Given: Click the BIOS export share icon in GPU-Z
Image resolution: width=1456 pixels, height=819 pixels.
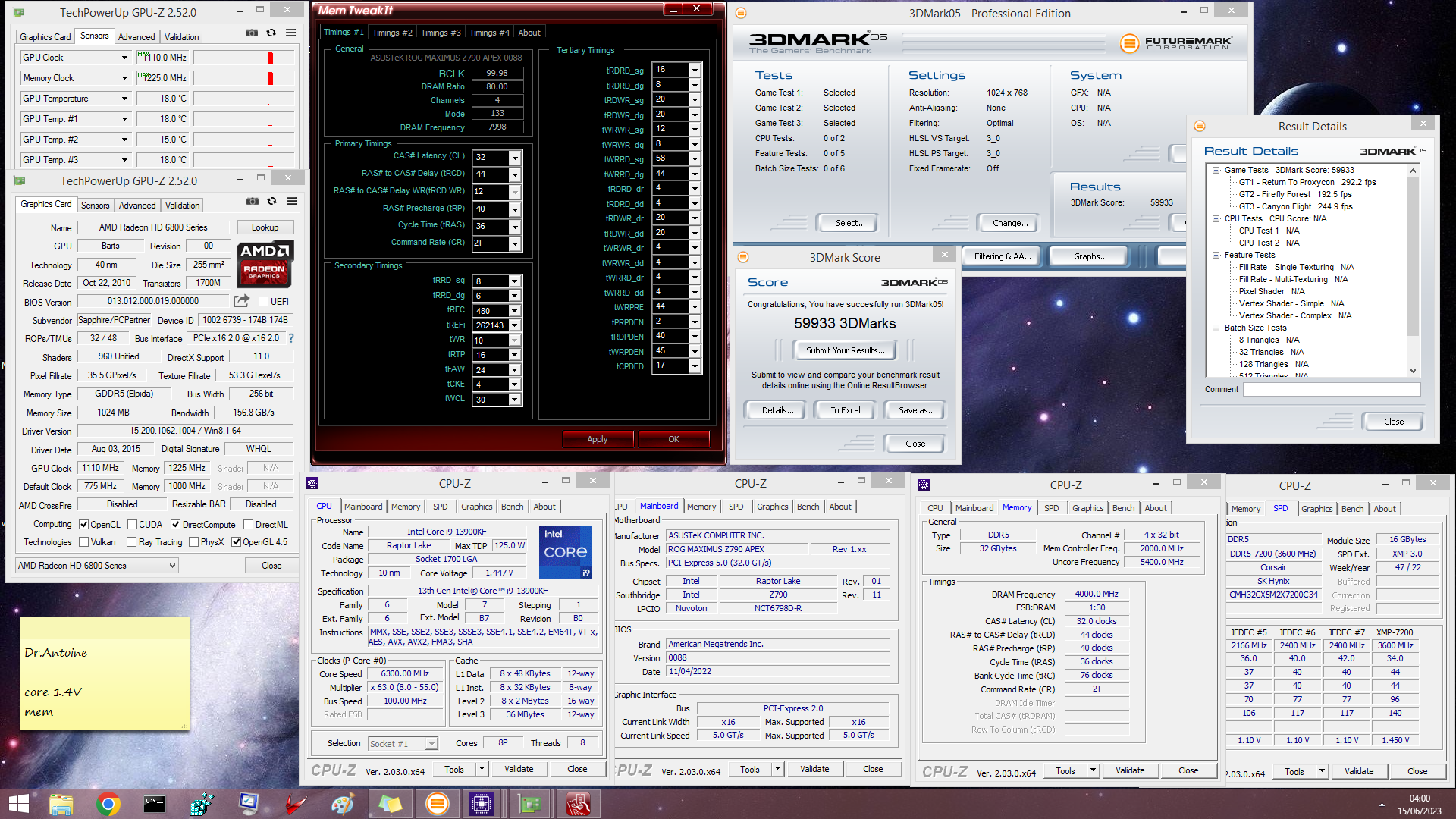Looking at the screenshot, I should pyautogui.click(x=242, y=301).
